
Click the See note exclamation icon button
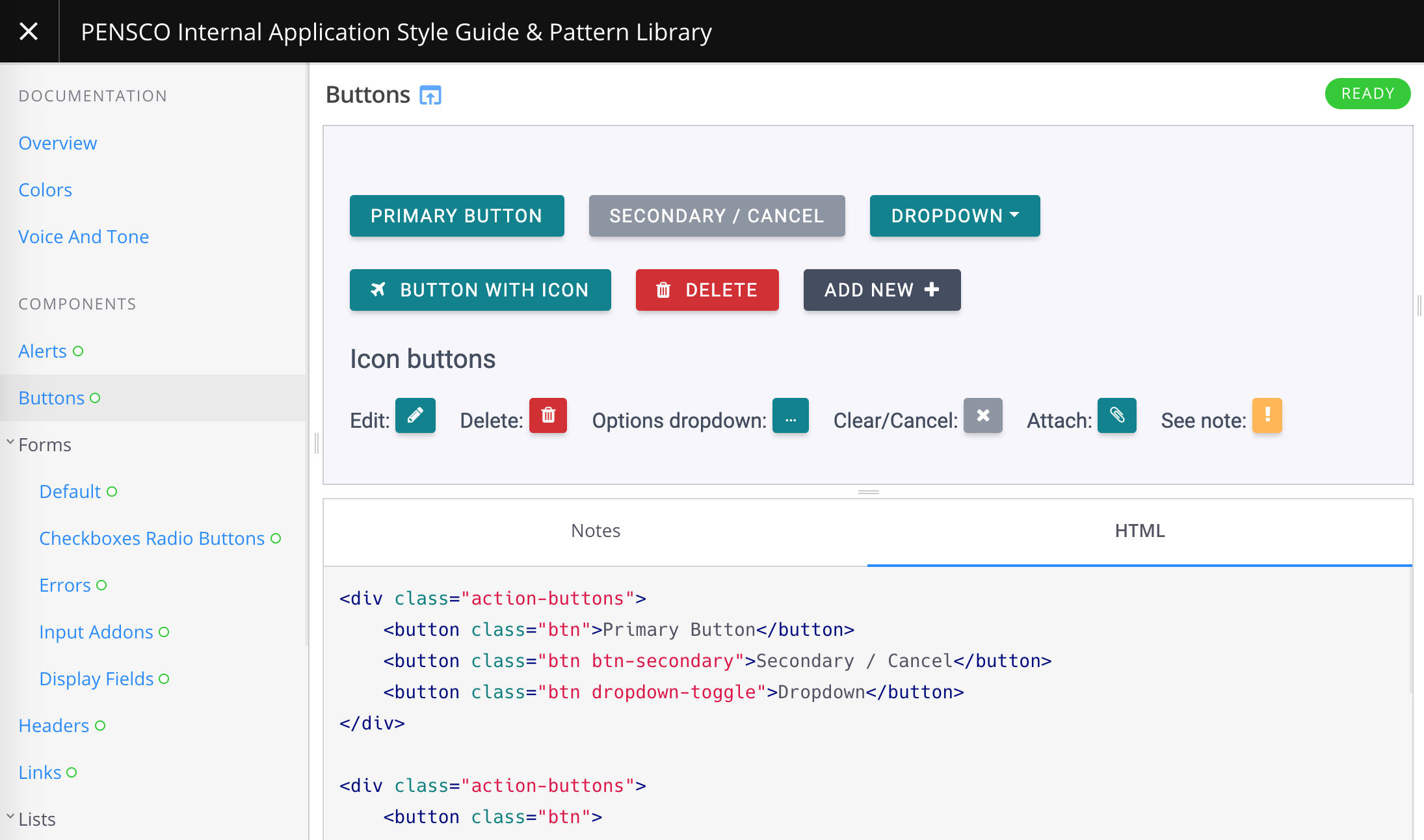pyautogui.click(x=1267, y=415)
